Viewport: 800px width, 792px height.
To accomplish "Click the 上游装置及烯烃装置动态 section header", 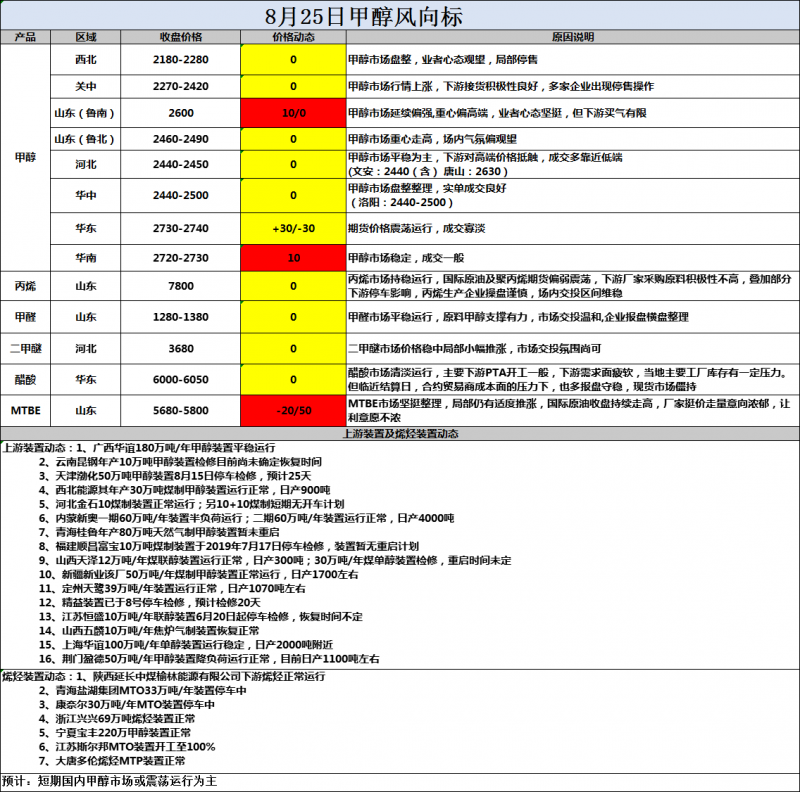I will (400, 434).
